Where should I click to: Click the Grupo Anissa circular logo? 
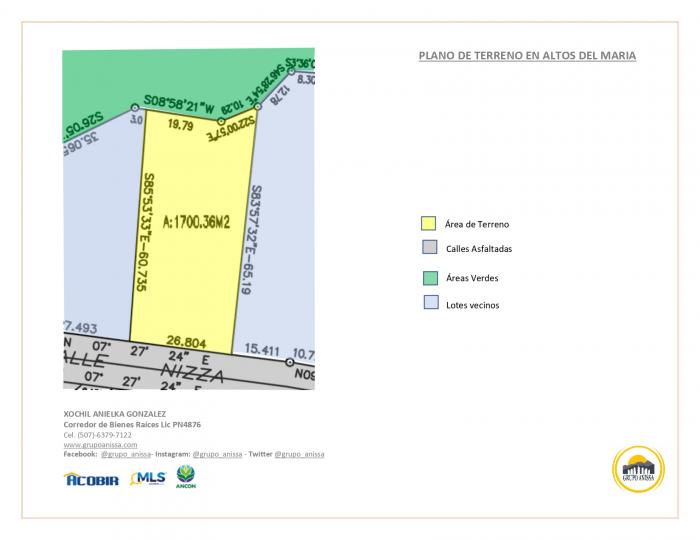(637, 469)
